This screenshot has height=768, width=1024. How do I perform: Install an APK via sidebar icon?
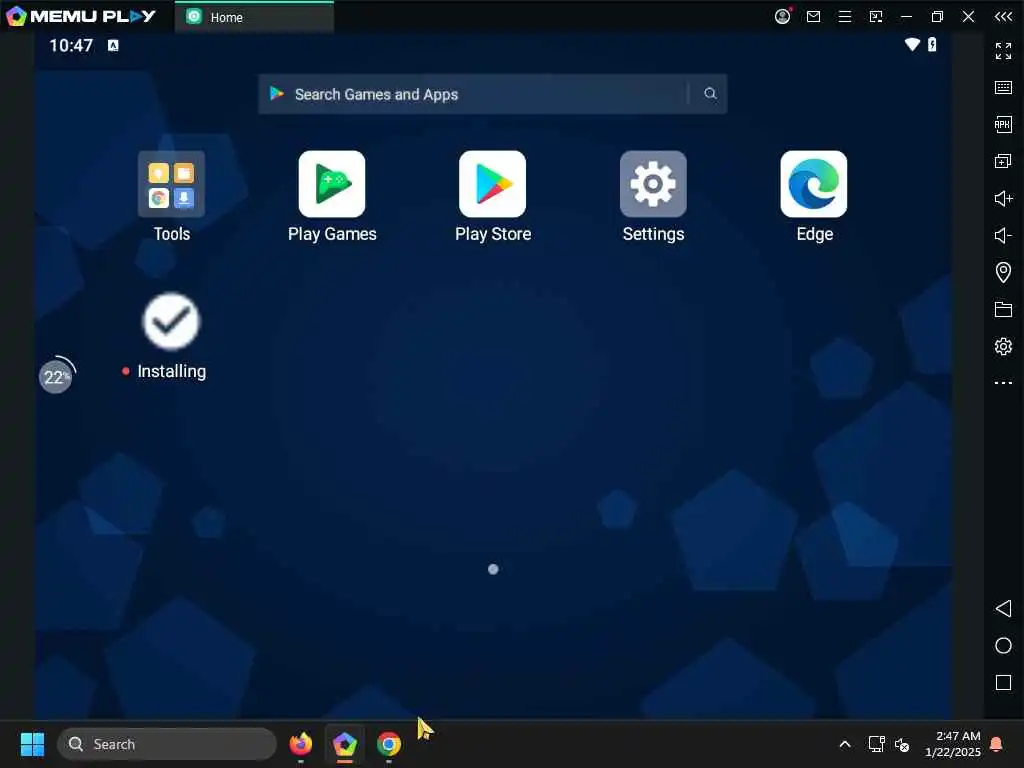point(1003,124)
